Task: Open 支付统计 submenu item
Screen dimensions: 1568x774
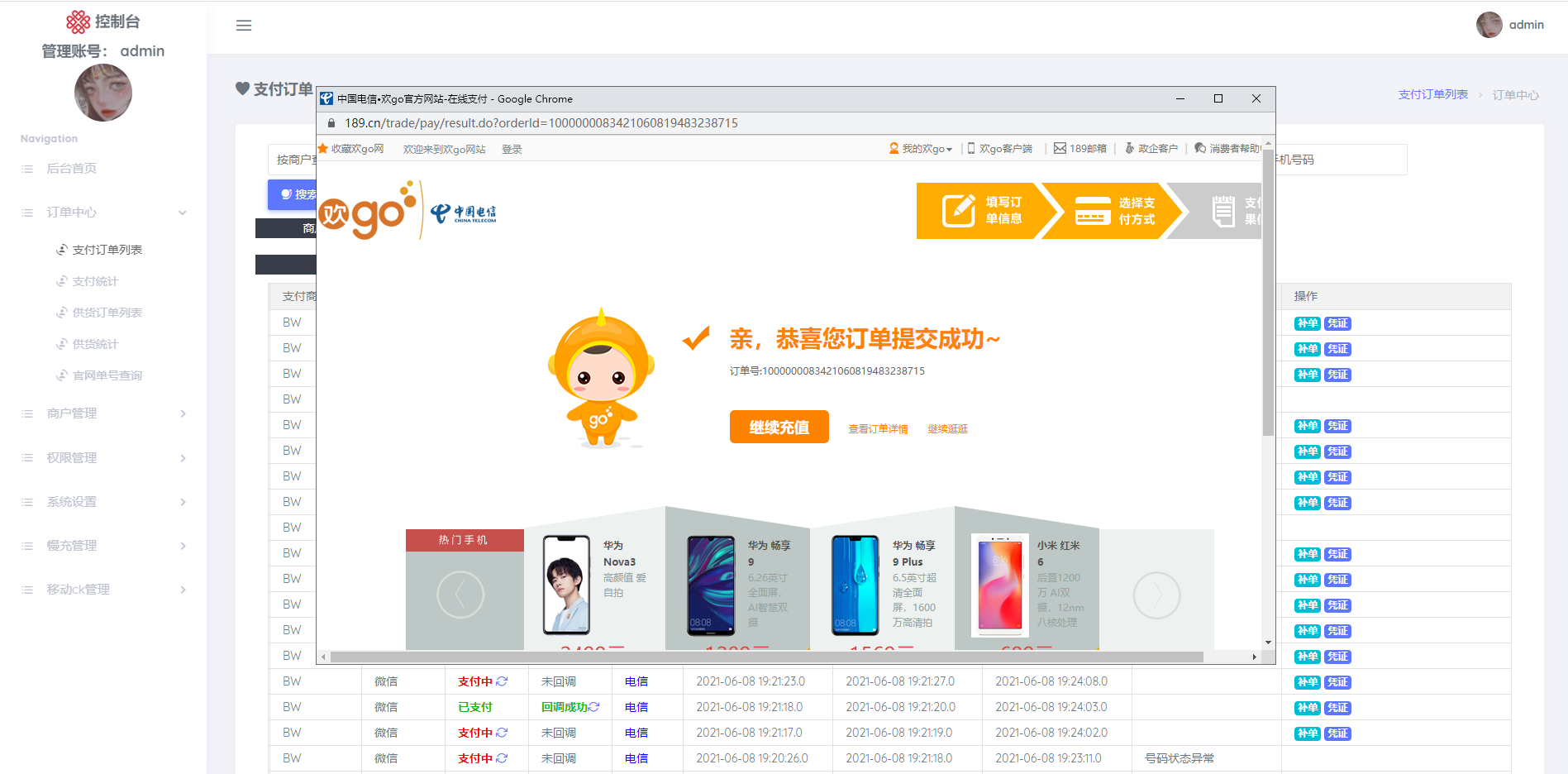Action: (96, 281)
